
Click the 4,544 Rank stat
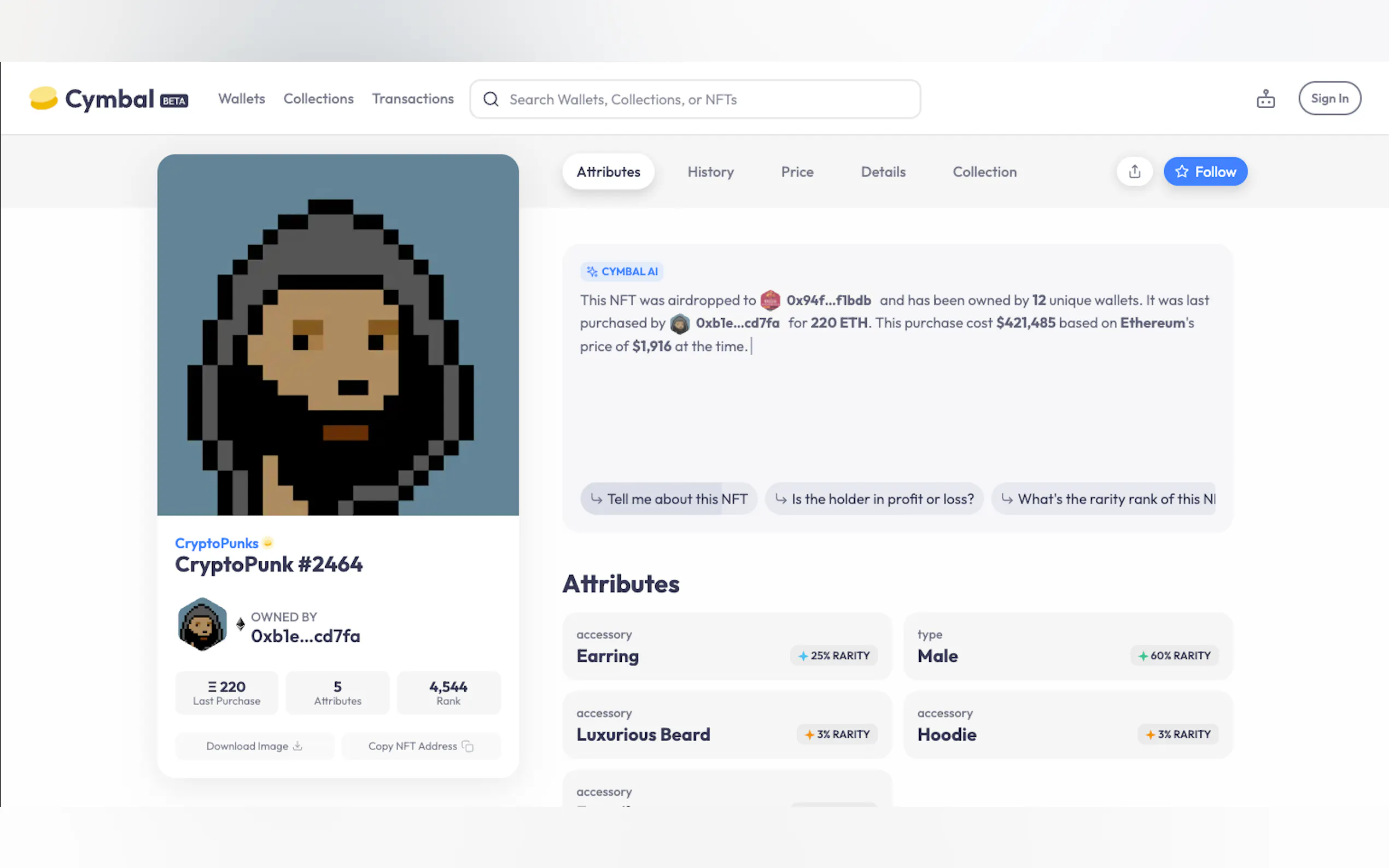click(x=448, y=693)
